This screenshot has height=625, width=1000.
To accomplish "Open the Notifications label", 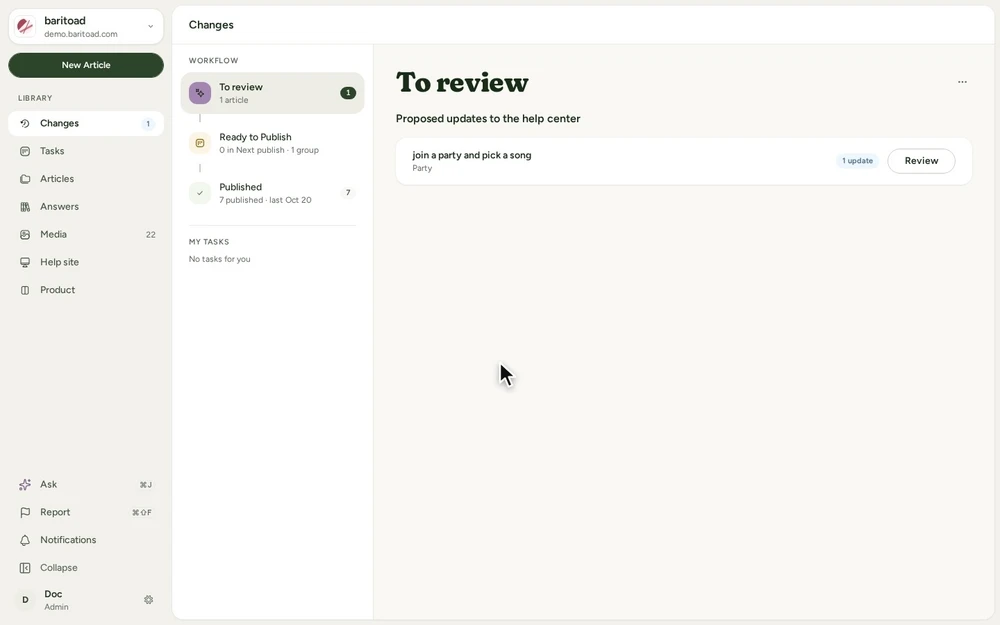I will 68,540.
